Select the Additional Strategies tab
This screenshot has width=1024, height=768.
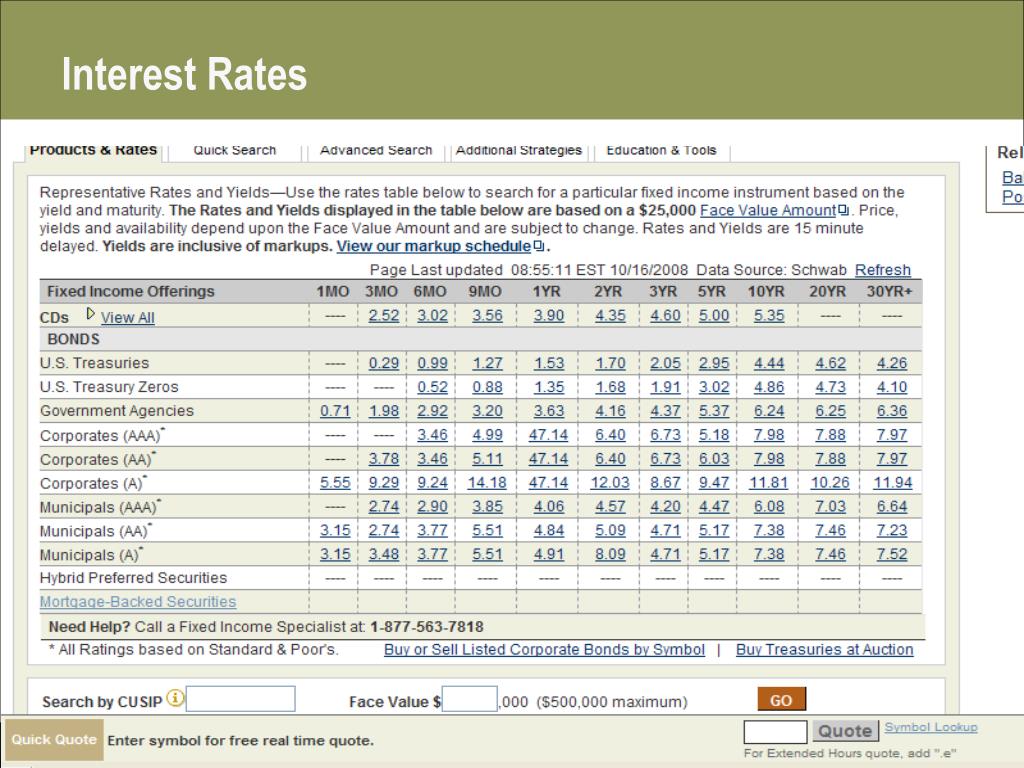(x=519, y=150)
